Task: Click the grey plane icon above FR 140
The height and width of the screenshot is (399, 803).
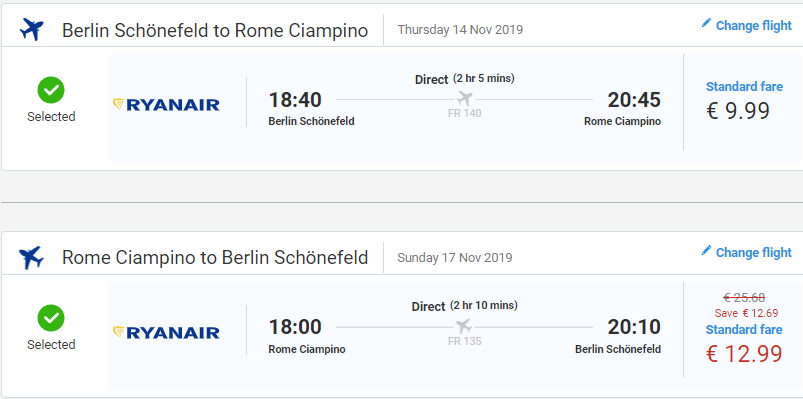Action: tap(464, 98)
